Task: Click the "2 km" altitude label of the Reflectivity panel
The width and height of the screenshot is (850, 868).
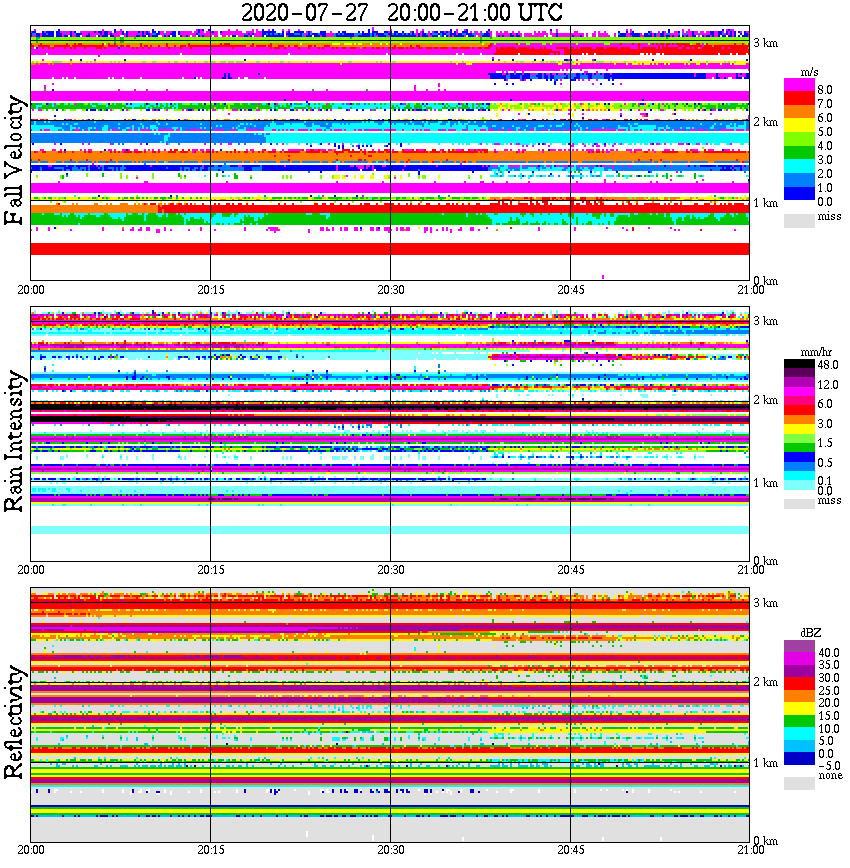Action: click(x=766, y=681)
